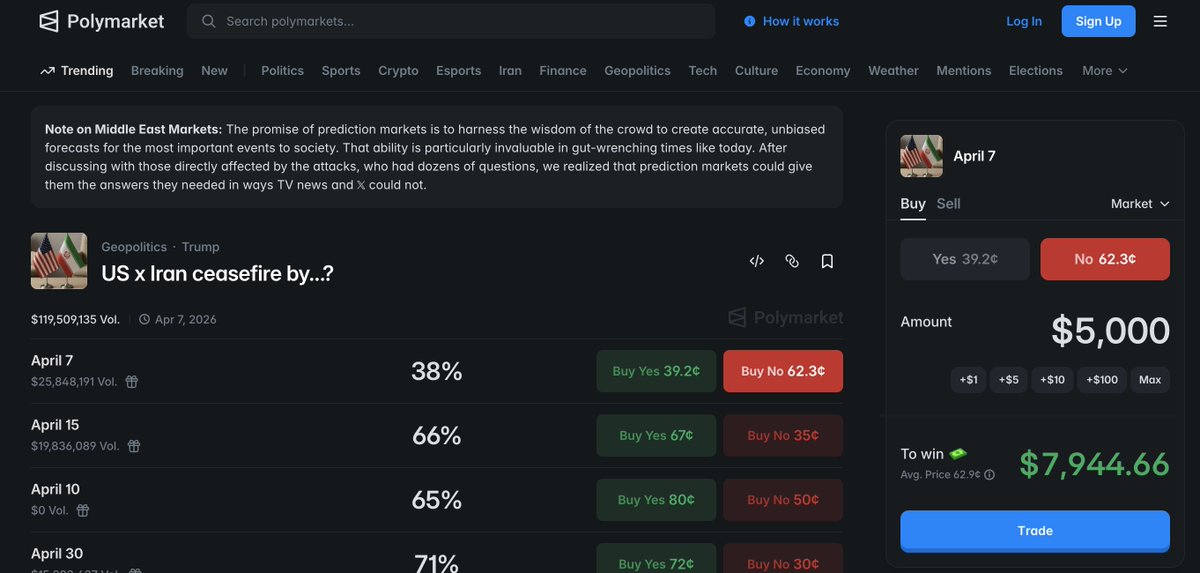The width and height of the screenshot is (1200, 573).
Task: Switch to the Buy tab
Action: pos(913,203)
